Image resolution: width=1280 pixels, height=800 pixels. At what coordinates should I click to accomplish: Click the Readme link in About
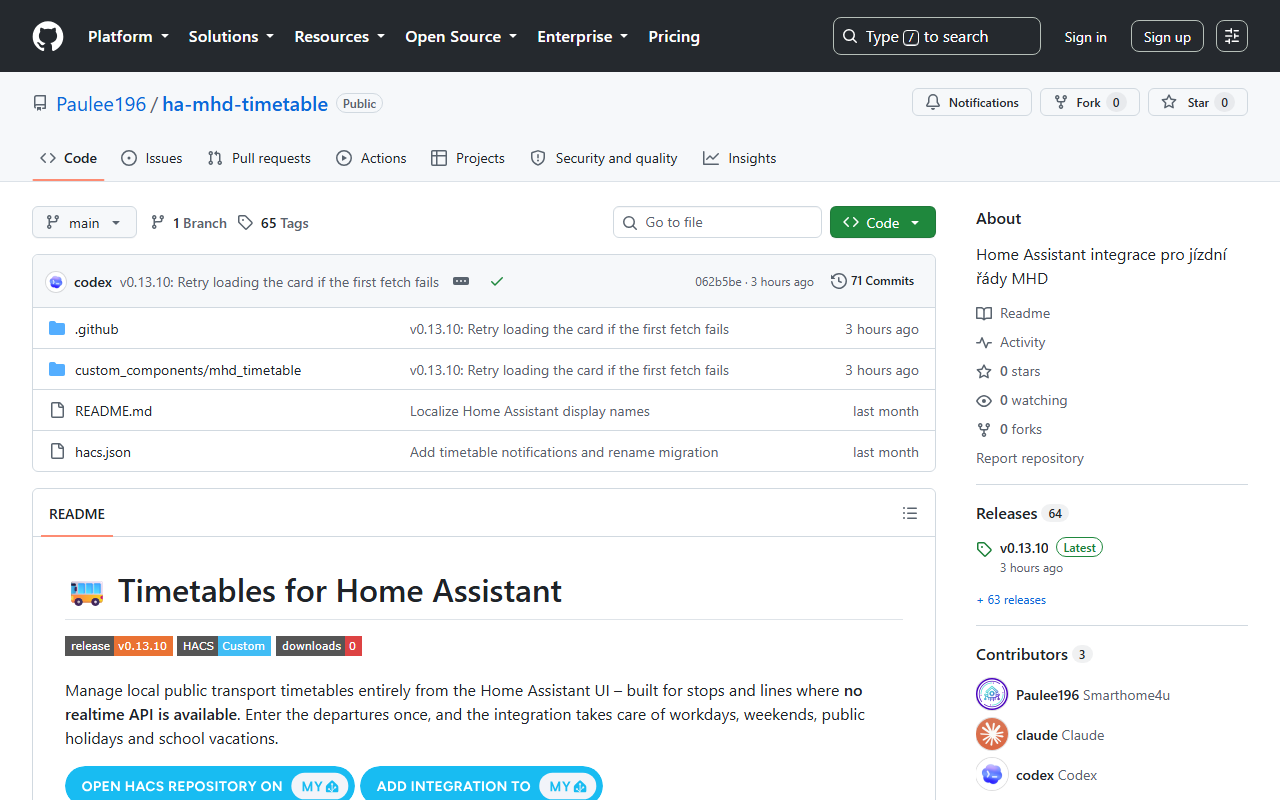[x=1013, y=313]
